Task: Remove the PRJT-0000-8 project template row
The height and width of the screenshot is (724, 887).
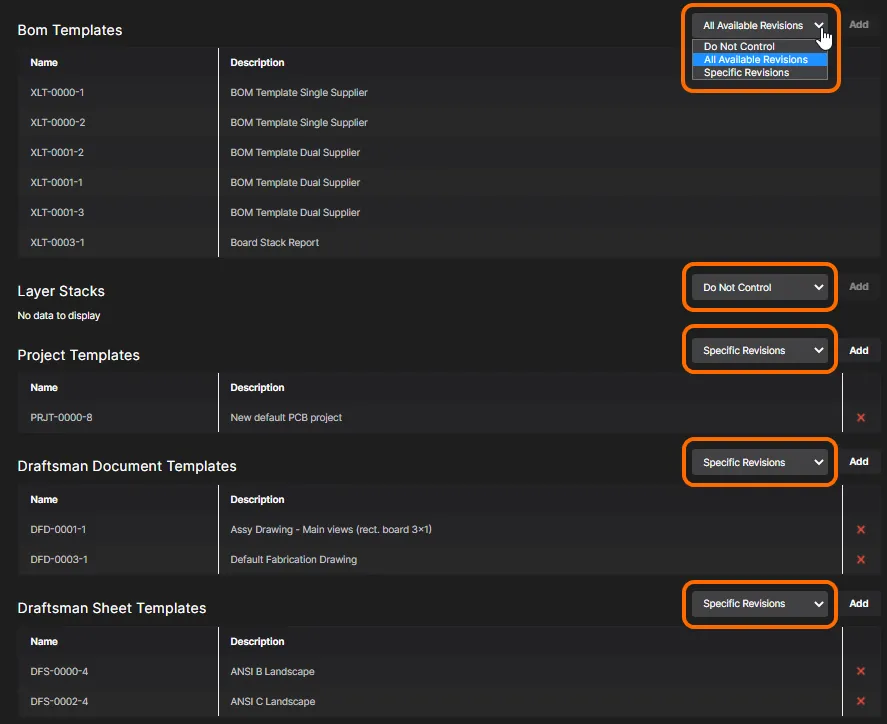Action: click(x=861, y=418)
